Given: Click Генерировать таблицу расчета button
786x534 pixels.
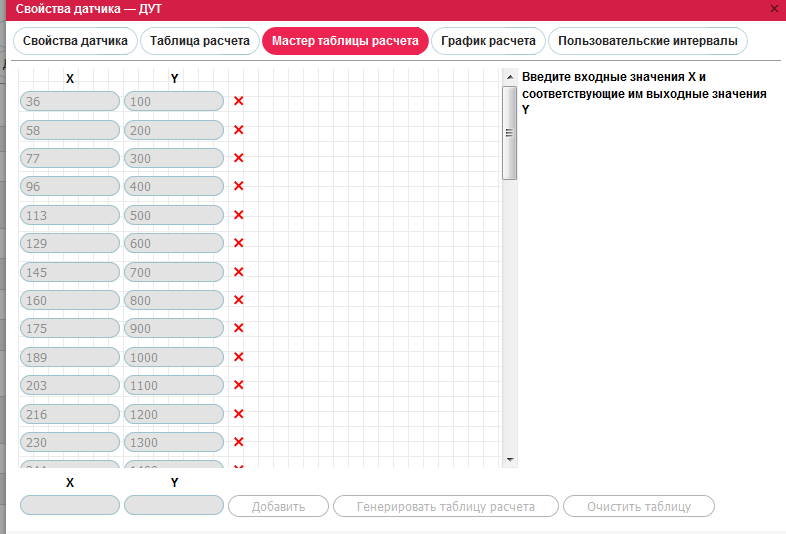Looking at the screenshot, I should (x=445, y=506).
